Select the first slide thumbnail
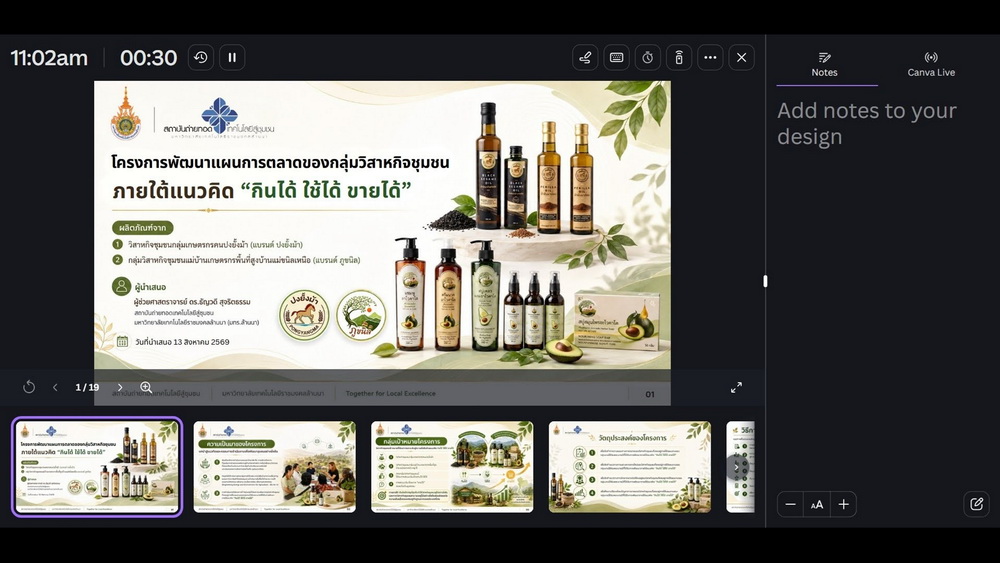 click(97, 467)
